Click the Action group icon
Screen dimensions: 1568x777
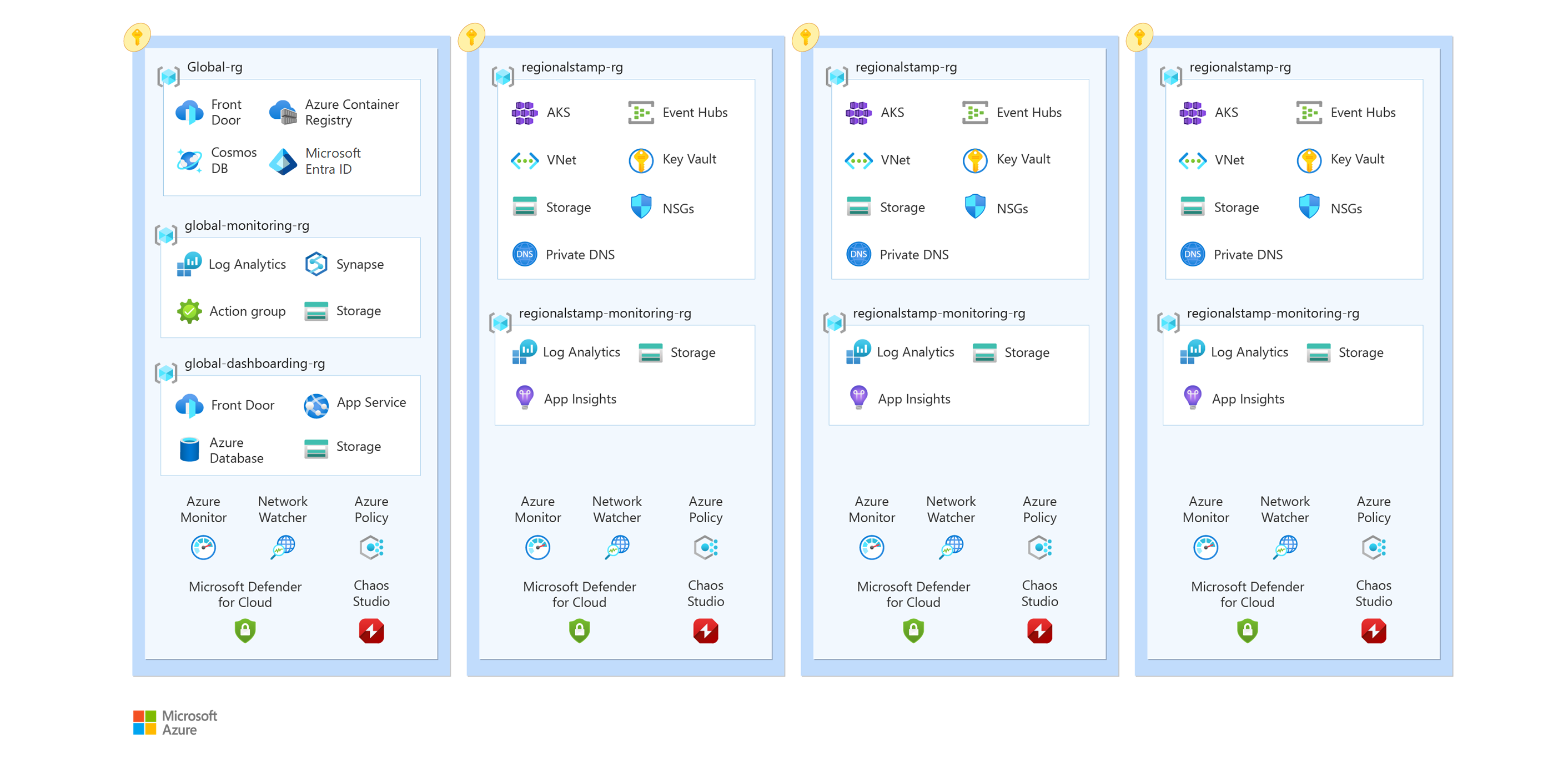coord(189,311)
